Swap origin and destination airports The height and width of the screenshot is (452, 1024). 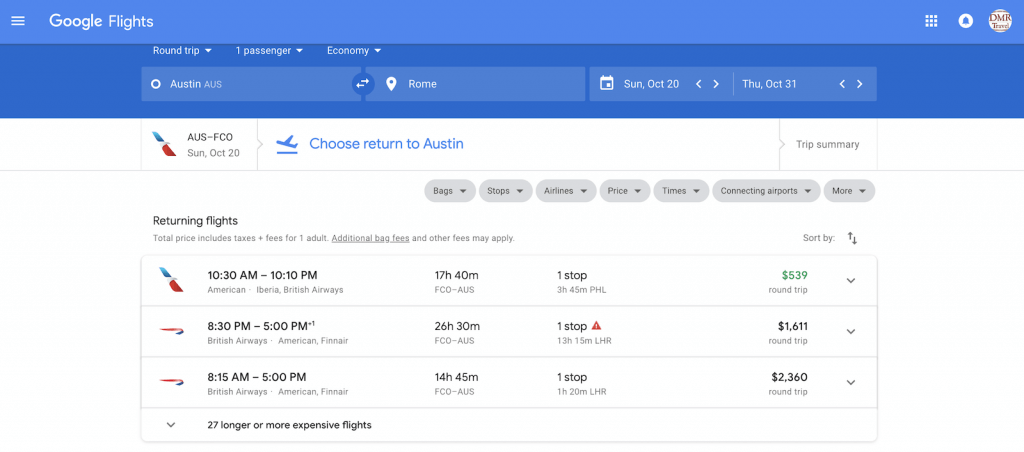coord(362,84)
